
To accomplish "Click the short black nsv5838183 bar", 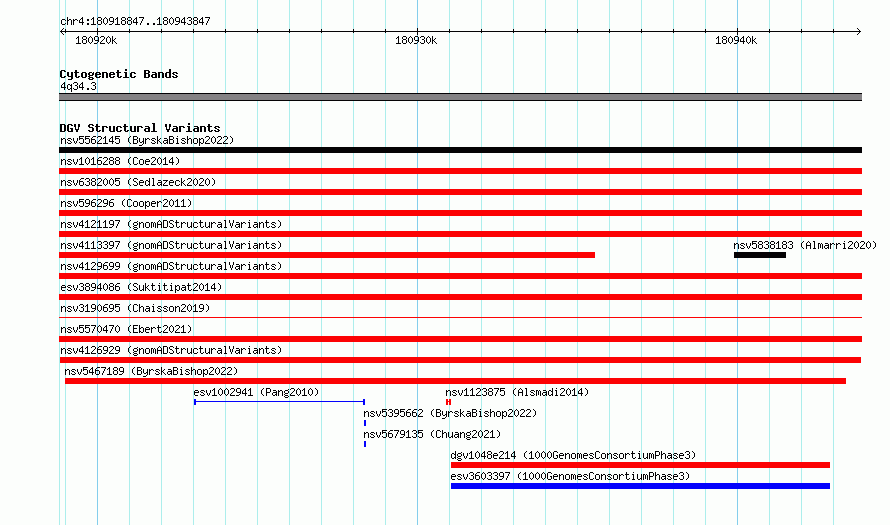I will coord(760,255).
